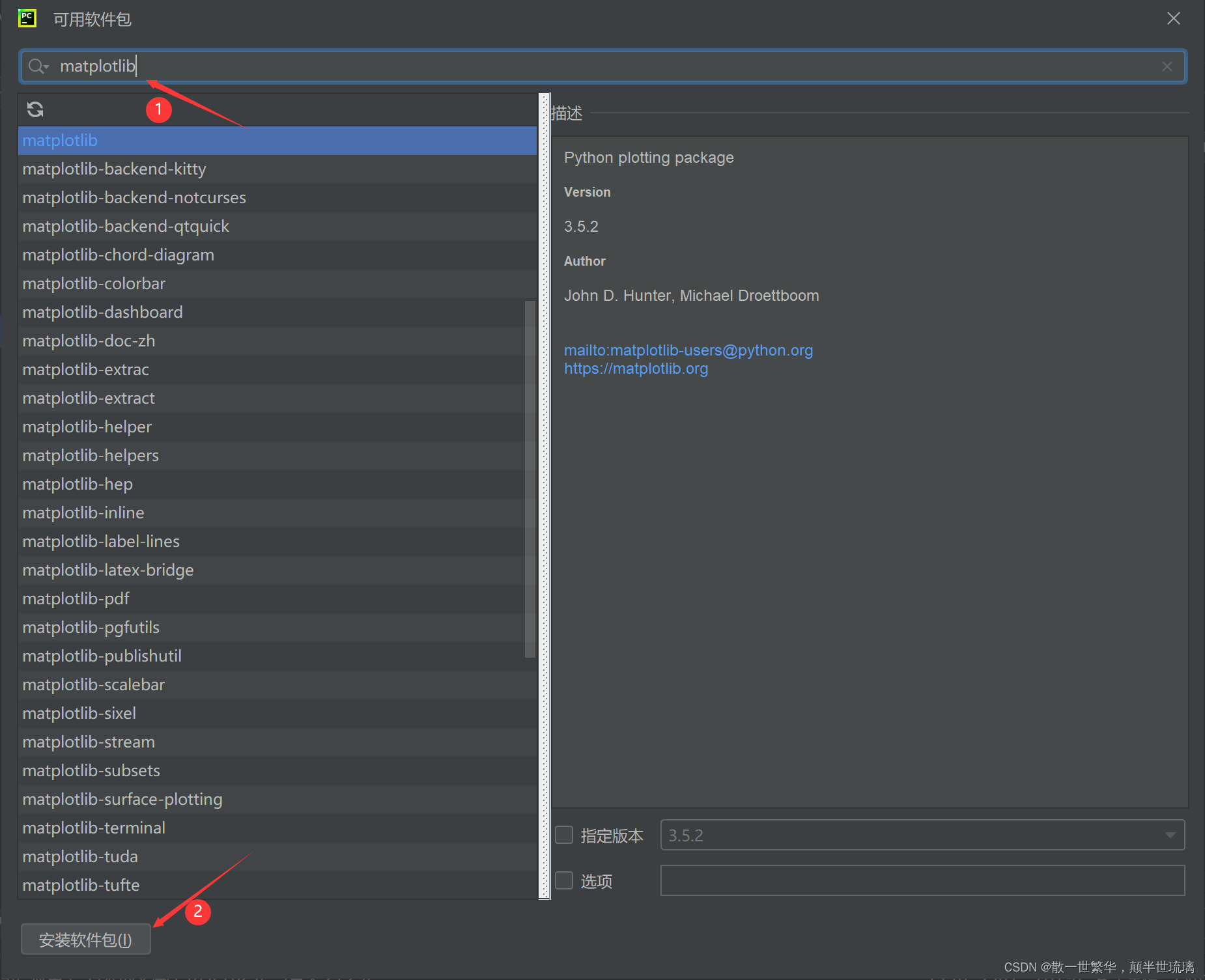Select matplotlib-chord-diagram package
This screenshot has height=980, width=1205.
[277, 255]
